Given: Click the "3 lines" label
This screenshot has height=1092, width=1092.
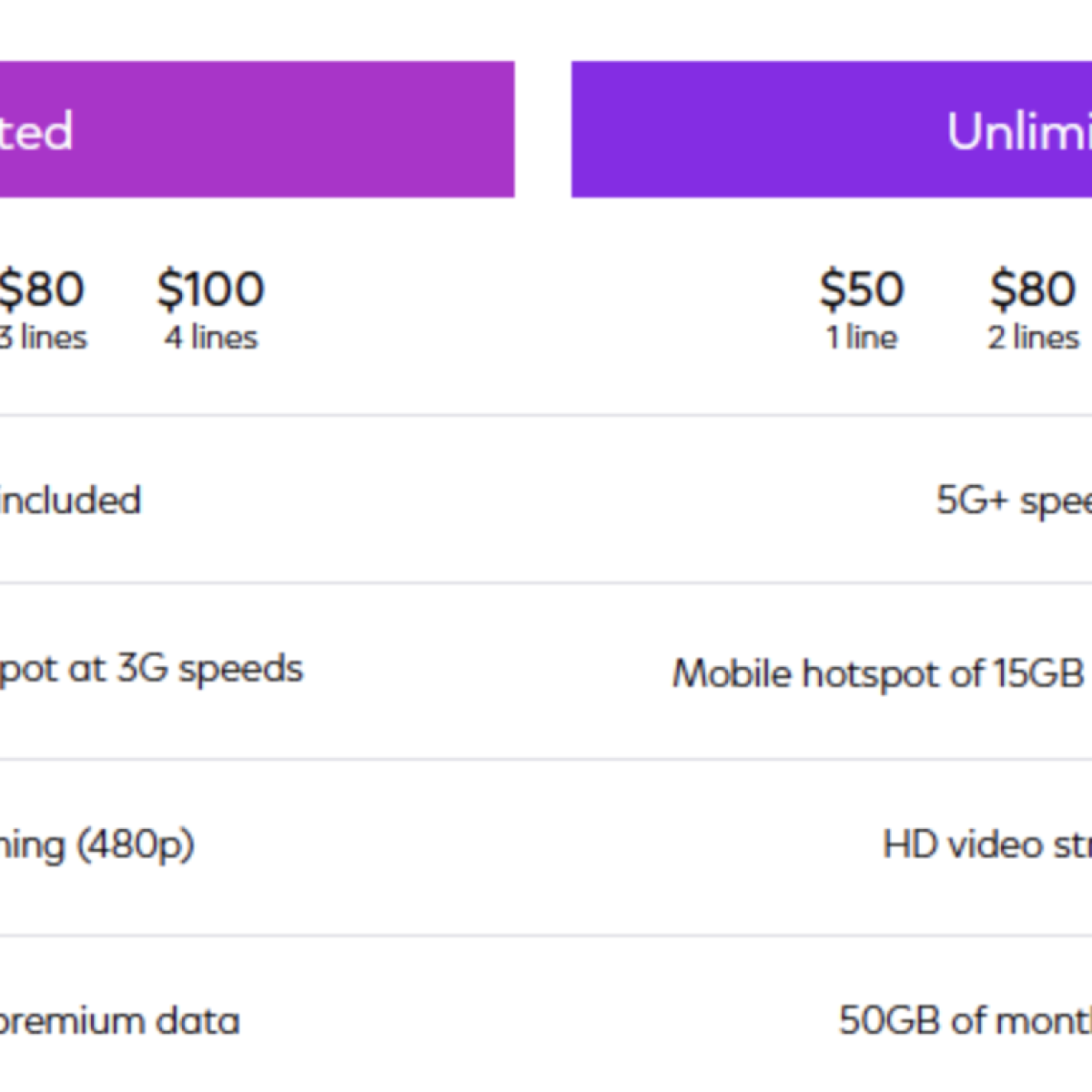Looking at the screenshot, I should point(44,338).
